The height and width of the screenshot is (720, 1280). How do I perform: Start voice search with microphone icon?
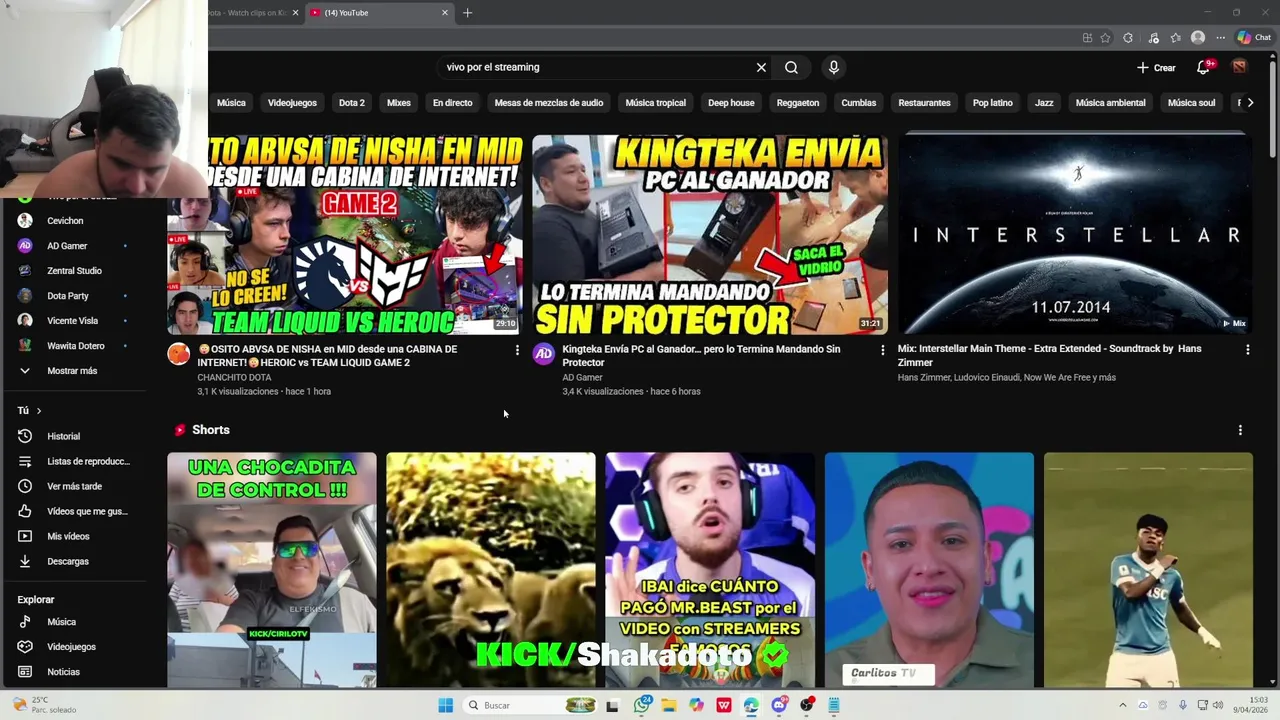coord(834,67)
